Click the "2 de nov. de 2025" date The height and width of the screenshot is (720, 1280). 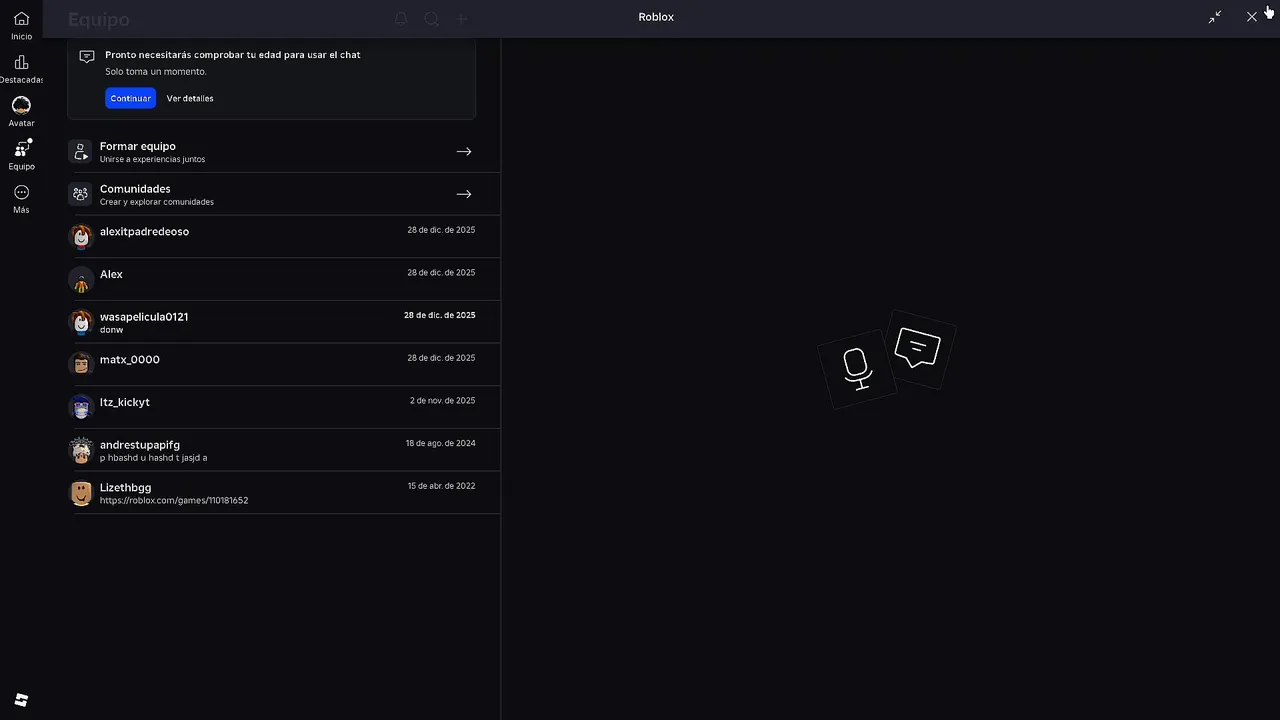coord(442,401)
